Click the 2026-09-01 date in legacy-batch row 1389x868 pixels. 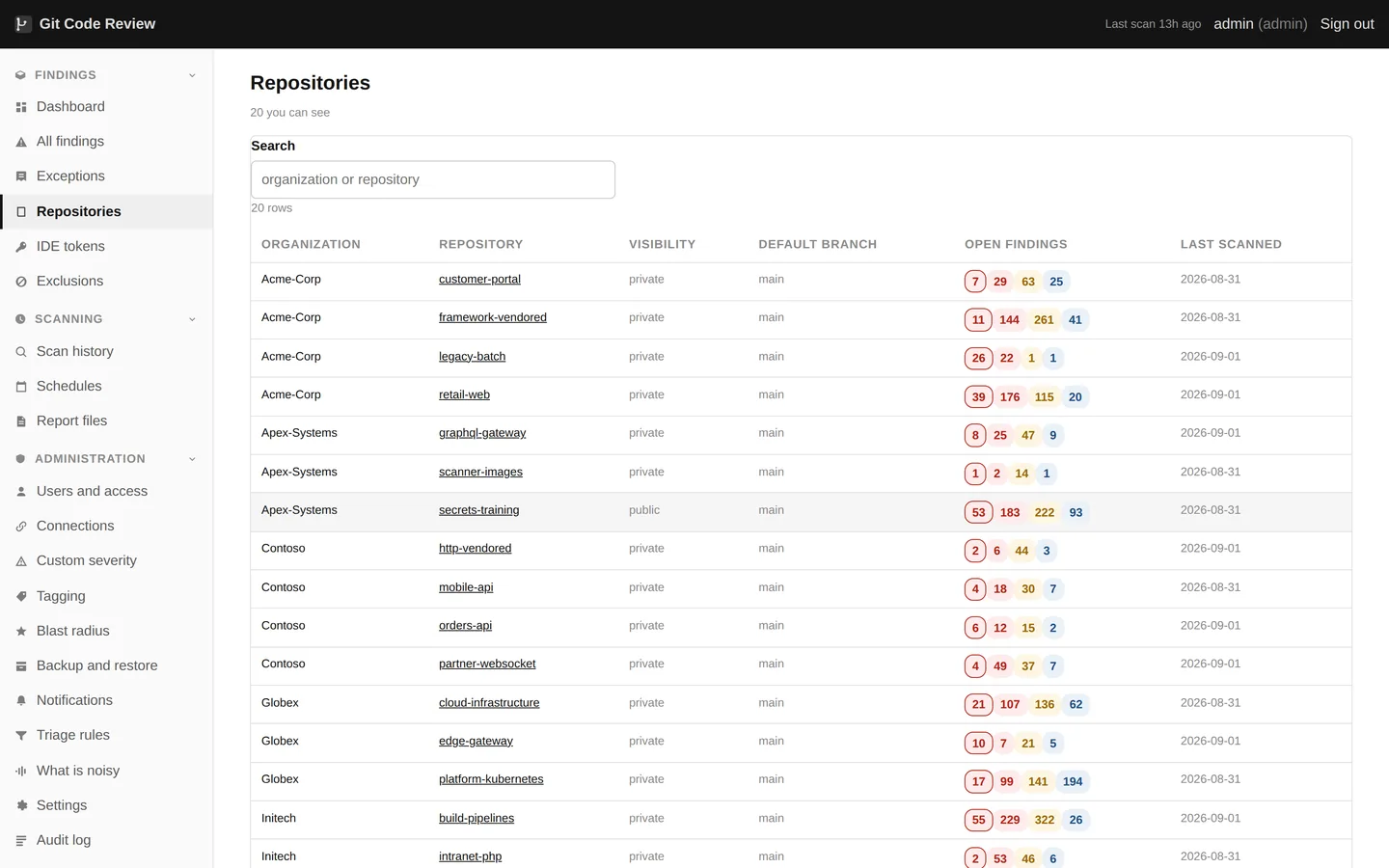[1211, 356]
